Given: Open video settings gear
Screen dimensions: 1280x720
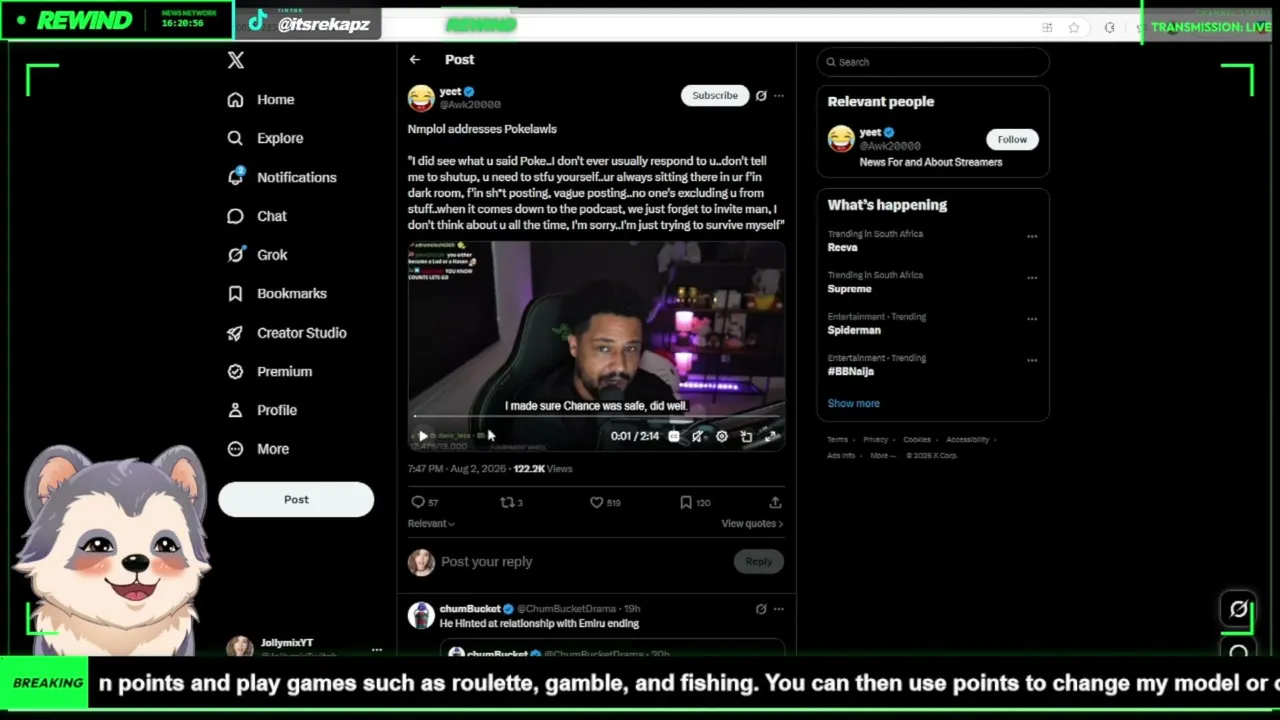Looking at the screenshot, I should (722, 436).
